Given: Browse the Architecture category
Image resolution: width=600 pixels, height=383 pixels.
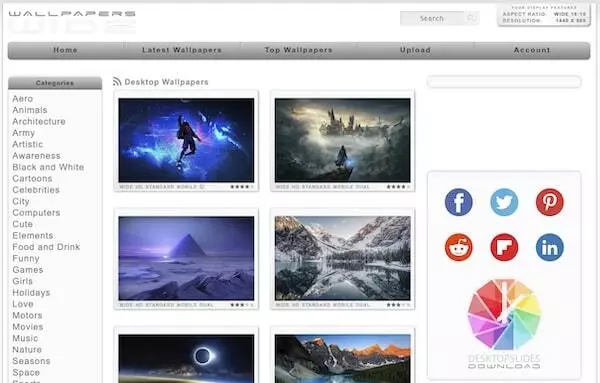Looking at the screenshot, I should pos(39,121).
